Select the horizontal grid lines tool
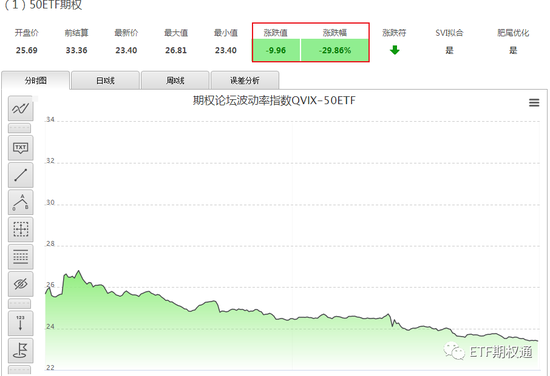 pyautogui.click(x=21, y=257)
